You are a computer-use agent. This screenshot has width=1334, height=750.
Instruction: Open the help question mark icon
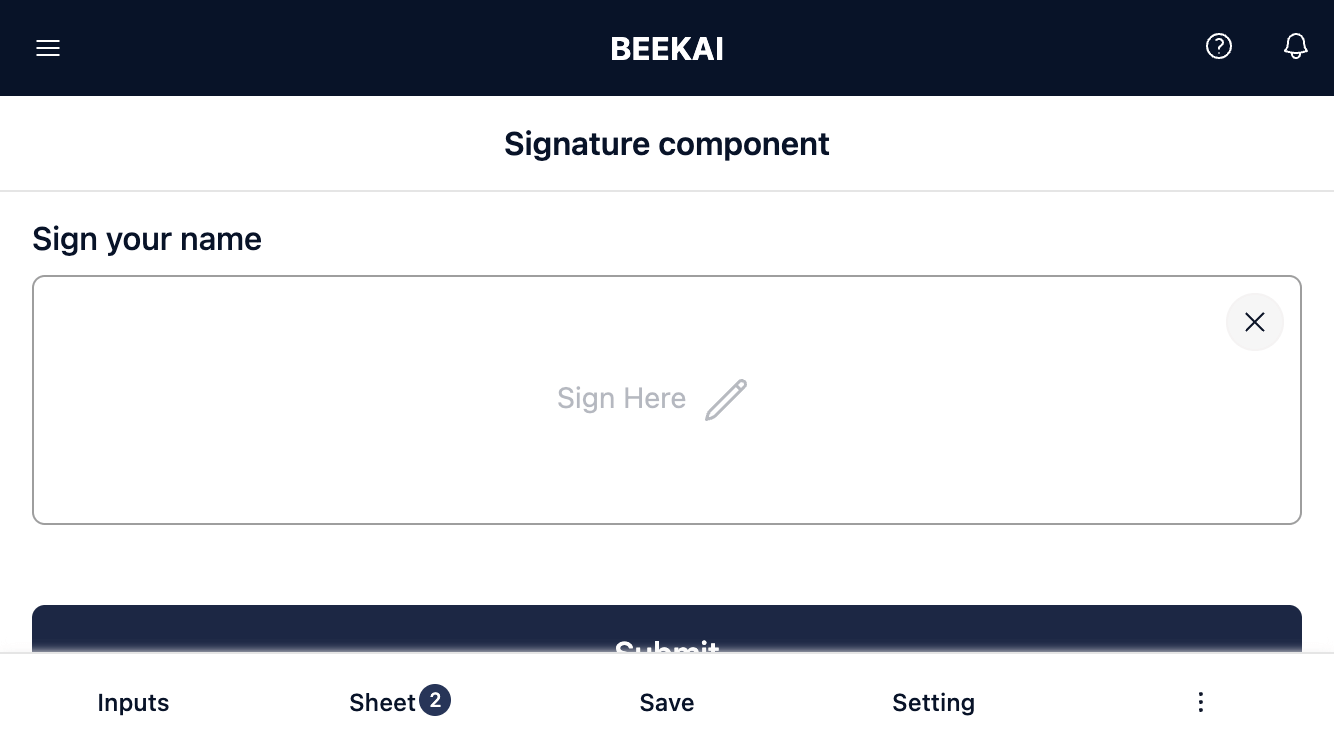(1218, 46)
